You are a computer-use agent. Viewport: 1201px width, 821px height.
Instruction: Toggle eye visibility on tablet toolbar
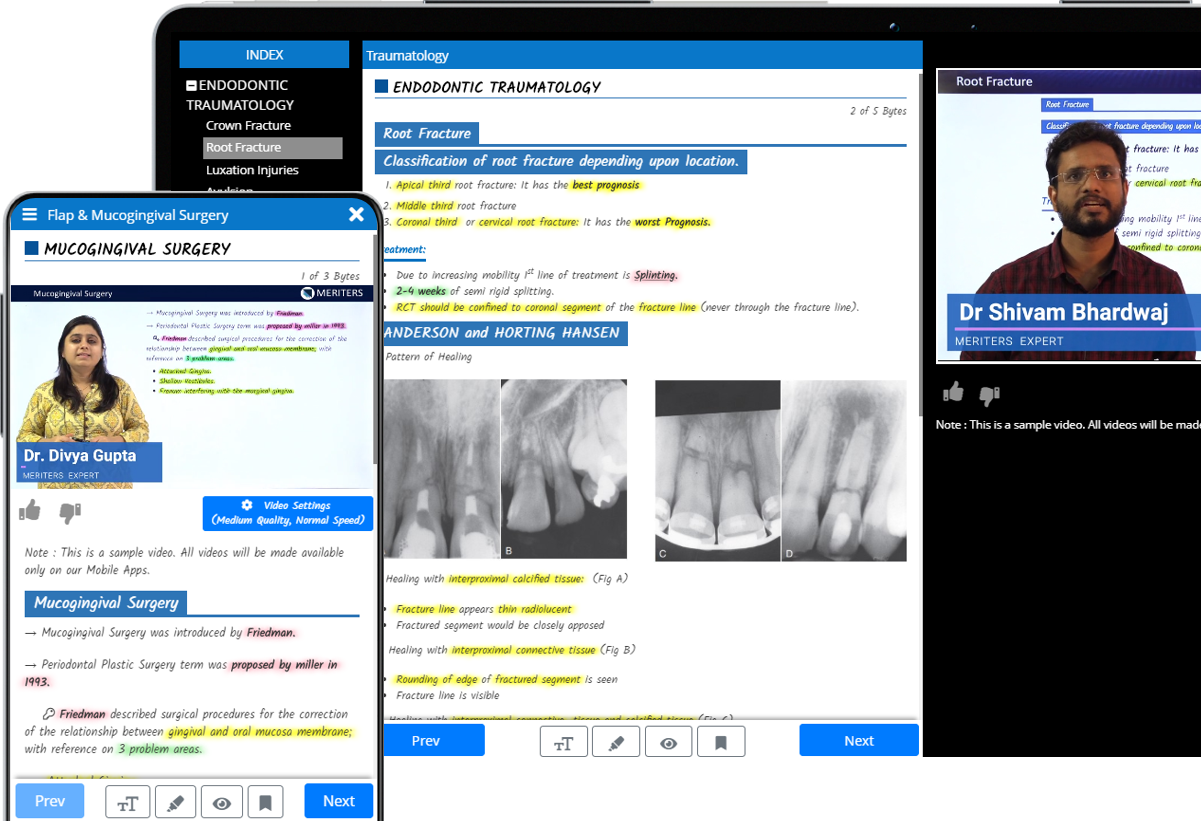(x=669, y=743)
